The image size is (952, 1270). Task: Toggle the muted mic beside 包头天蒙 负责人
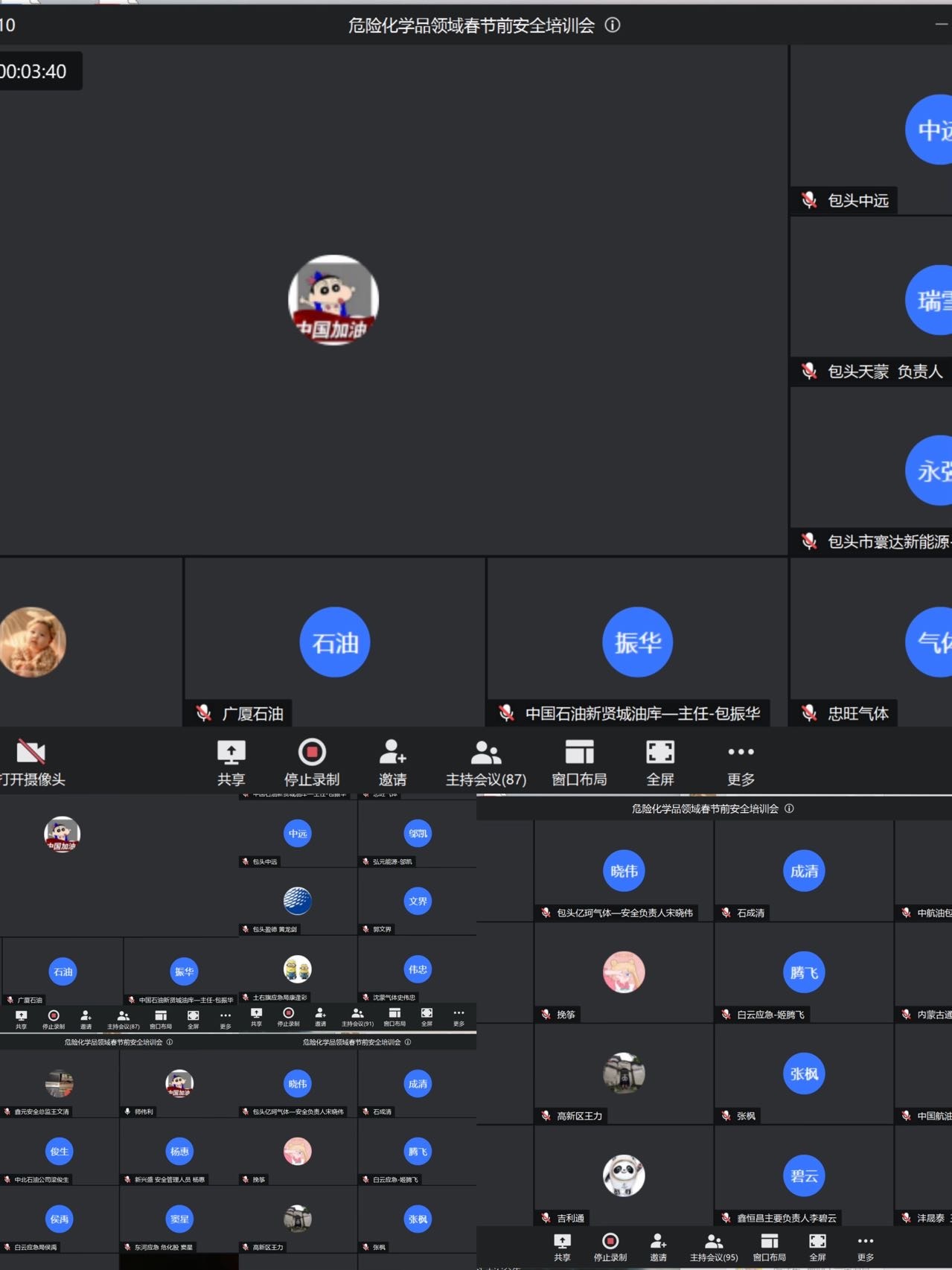coord(809,371)
